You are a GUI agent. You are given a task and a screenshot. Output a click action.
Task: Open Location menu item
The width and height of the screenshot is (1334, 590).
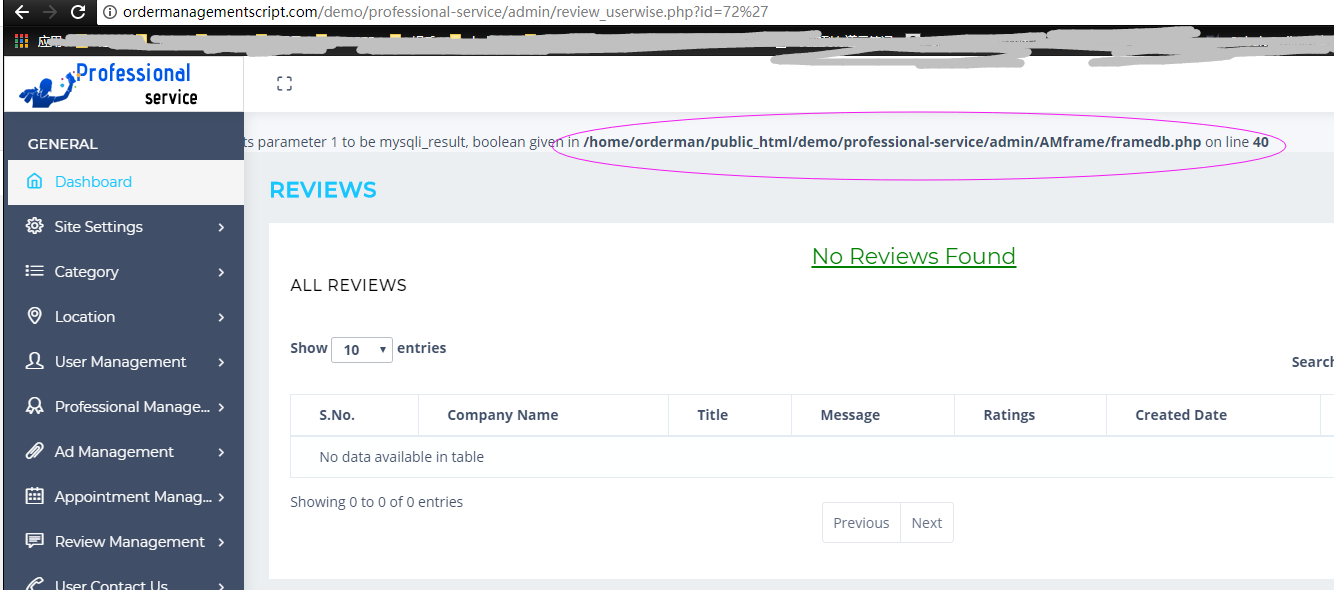point(126,317)
